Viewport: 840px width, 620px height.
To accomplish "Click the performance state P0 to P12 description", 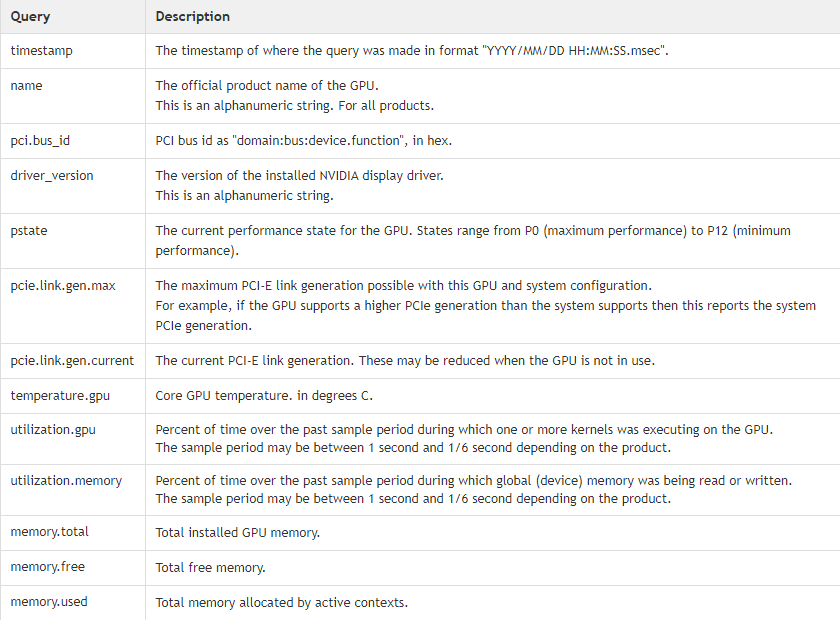I will click(x=473, y=241).
